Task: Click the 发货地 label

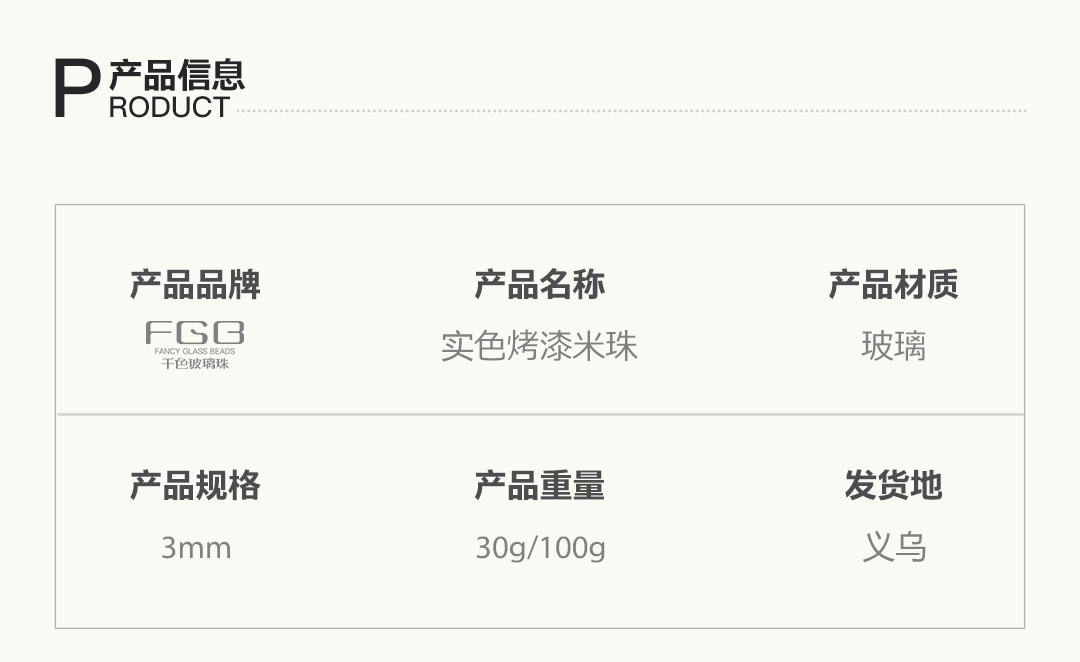Action: click(x=893, y=486)
